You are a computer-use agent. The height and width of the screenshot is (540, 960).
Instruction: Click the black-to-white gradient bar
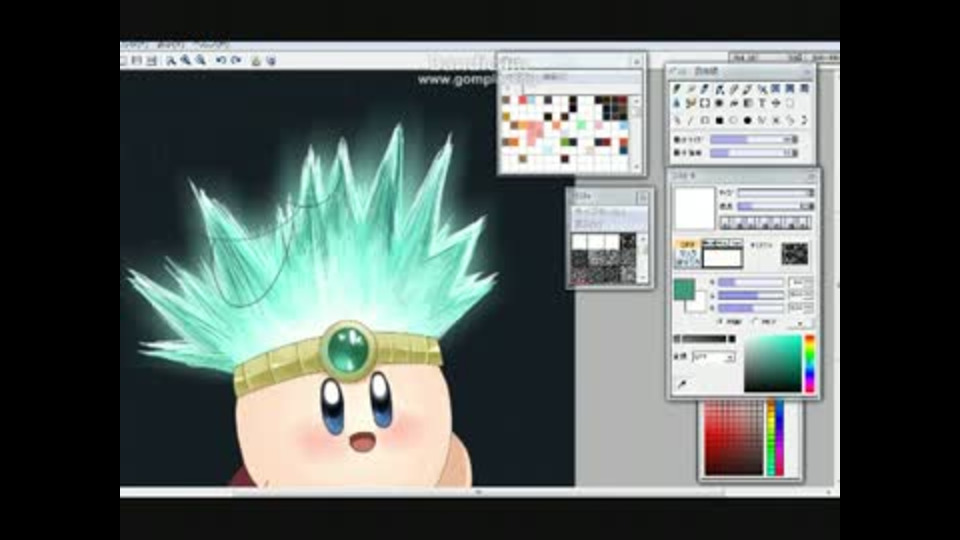point(703,339)
